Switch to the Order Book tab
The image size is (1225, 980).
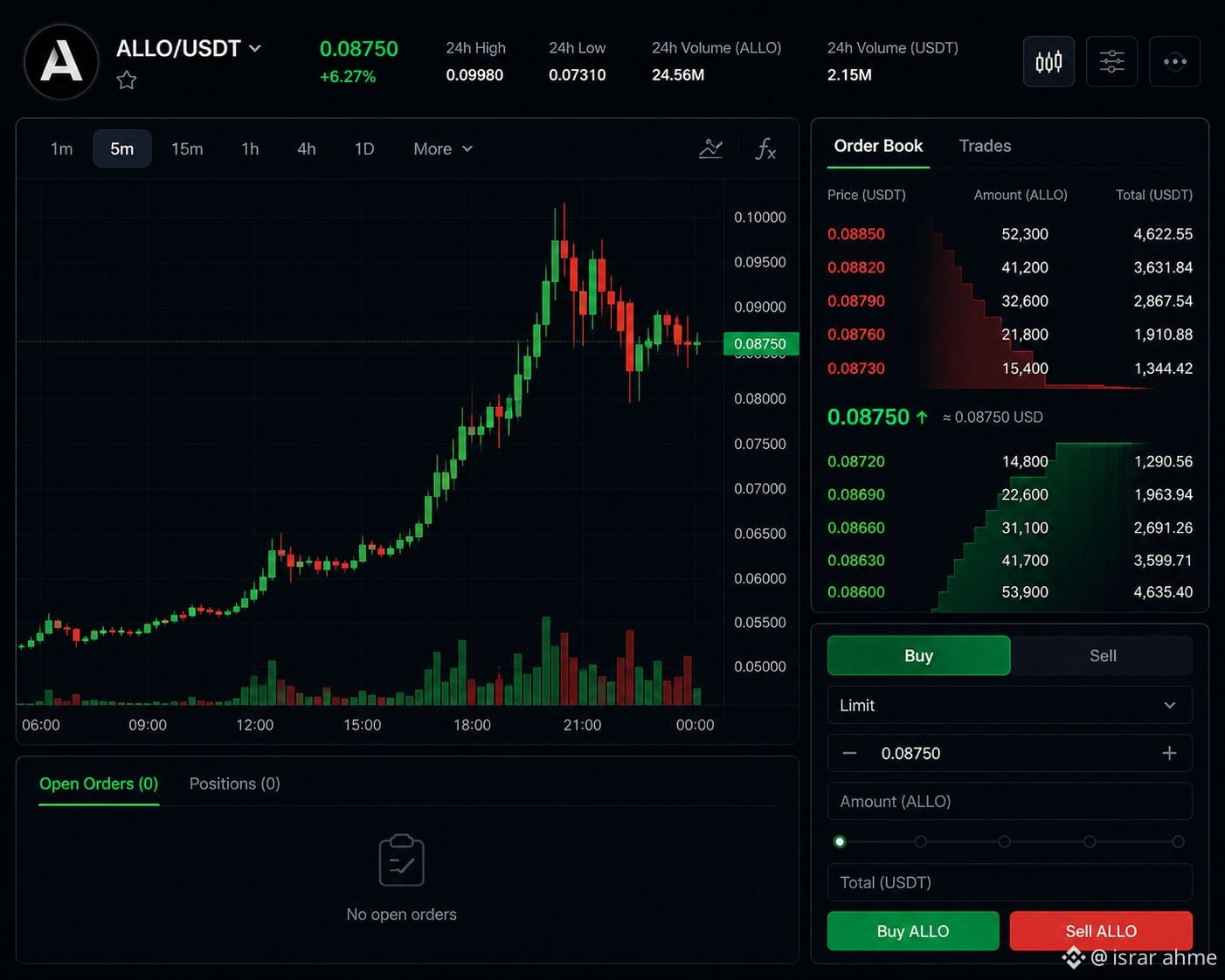pyautogui.click(x=878, y=146)
